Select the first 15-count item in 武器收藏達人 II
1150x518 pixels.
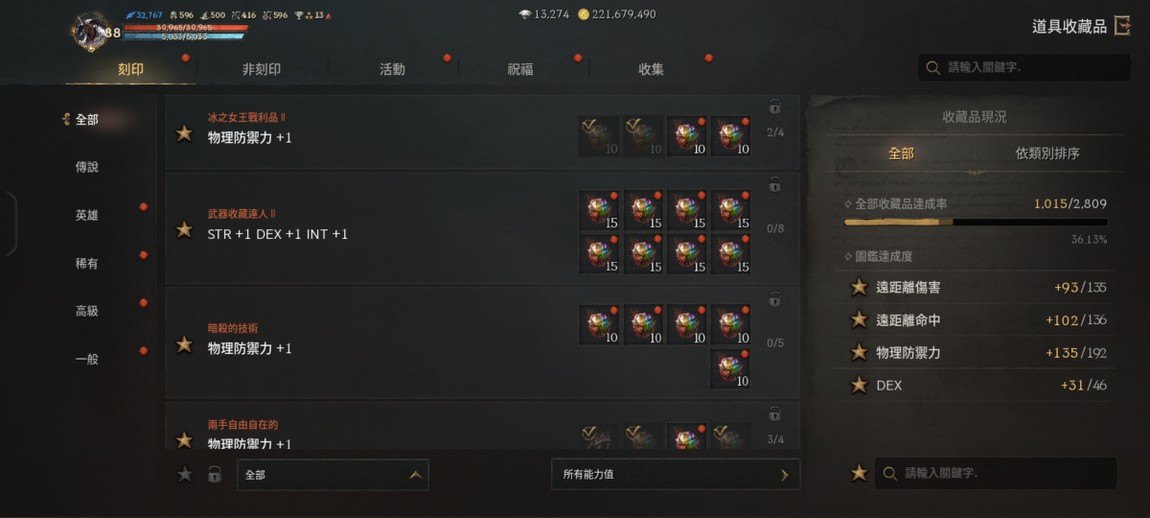[599, 211]
